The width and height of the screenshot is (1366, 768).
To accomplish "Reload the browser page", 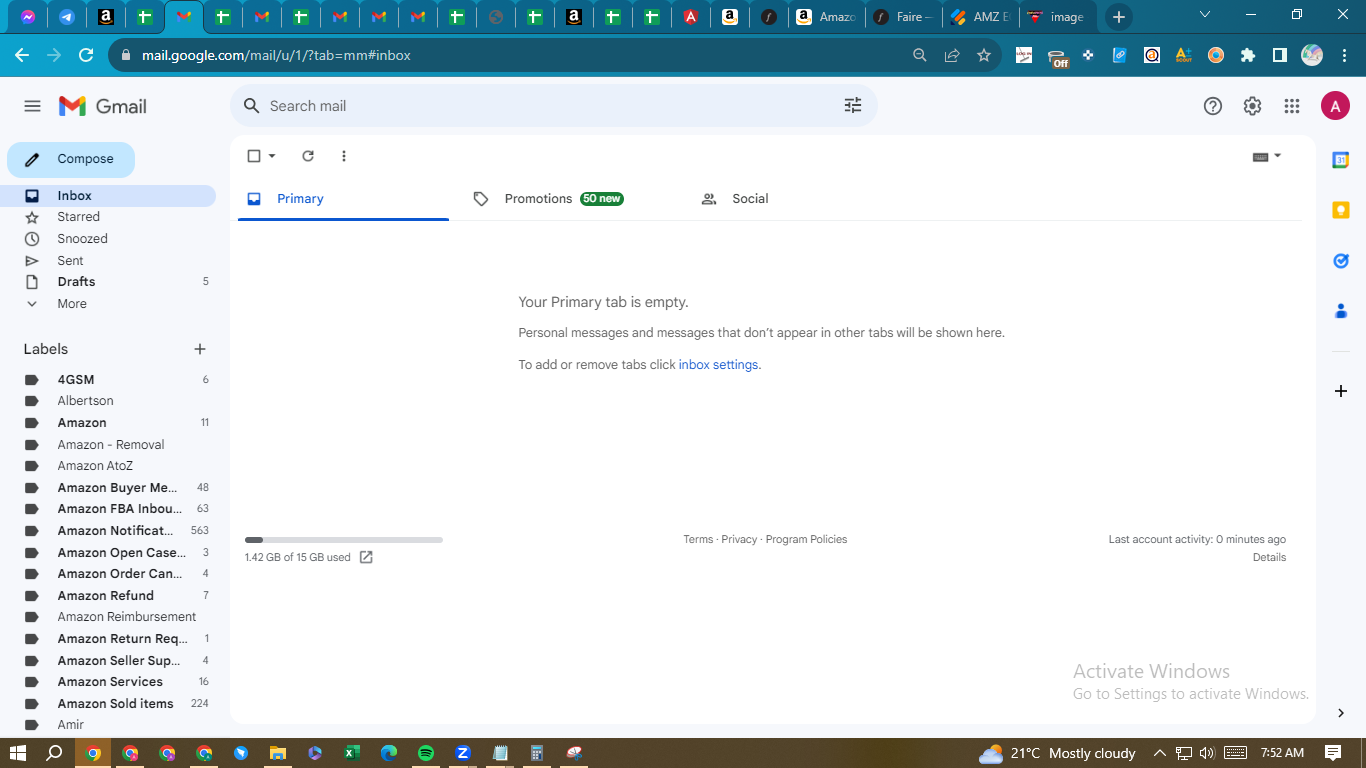I will (x=86, y=55).
